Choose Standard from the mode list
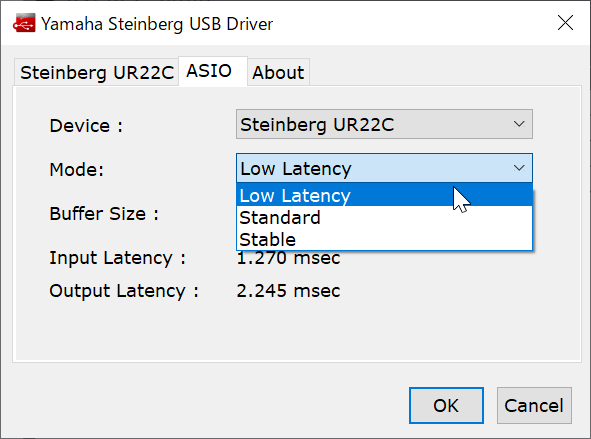The width and height of the screenshot is (591, 439). pyautogui.click(x=384, y=217)
